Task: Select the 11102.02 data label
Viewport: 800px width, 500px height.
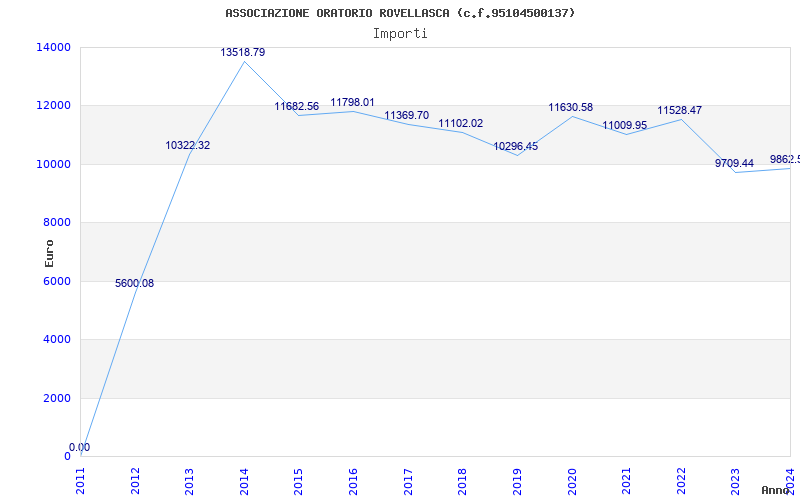Action: (461, 123)
